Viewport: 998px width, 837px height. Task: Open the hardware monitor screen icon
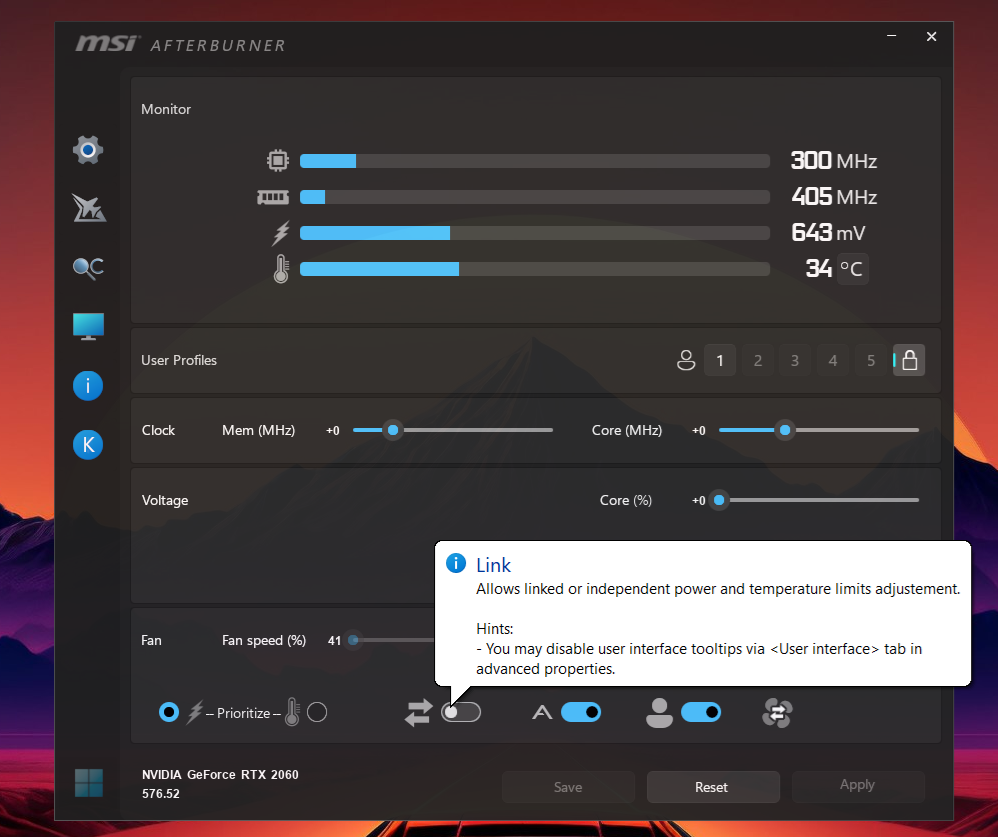pos(88,327)
